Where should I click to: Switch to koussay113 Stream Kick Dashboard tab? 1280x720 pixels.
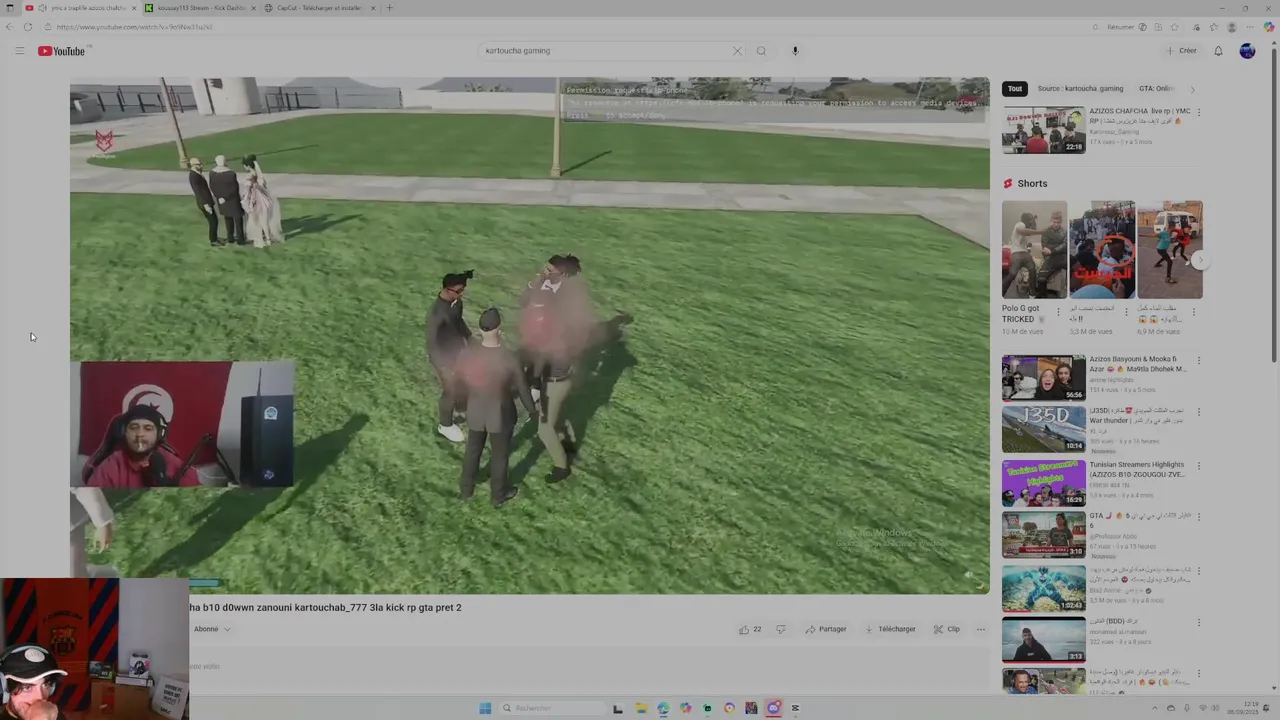click(x=199, y=8)
